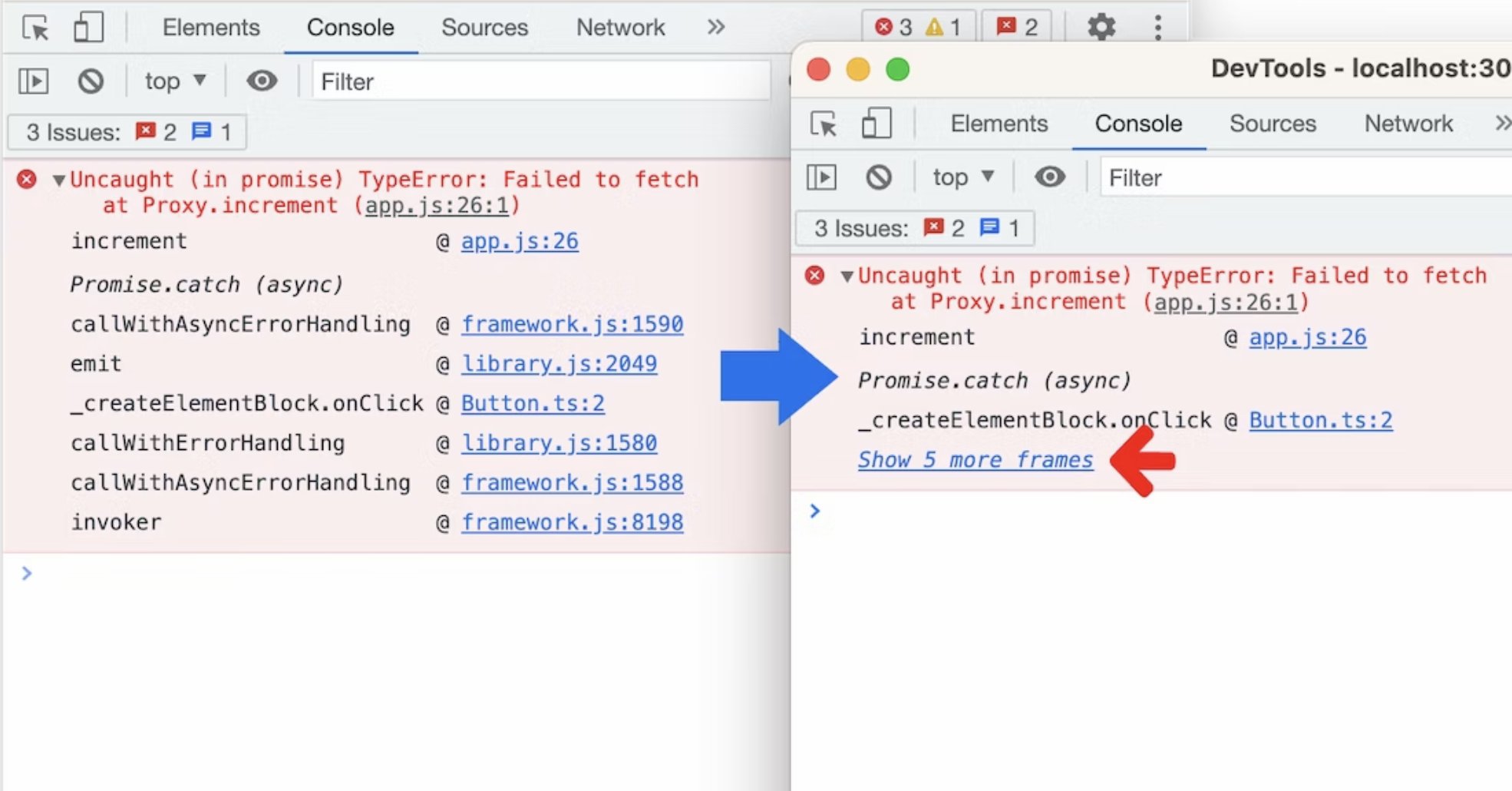Image resolution: width=1512 pixels, height=791 pixels.
Task: Open the Network panel
Action: (x=620, y=27)
